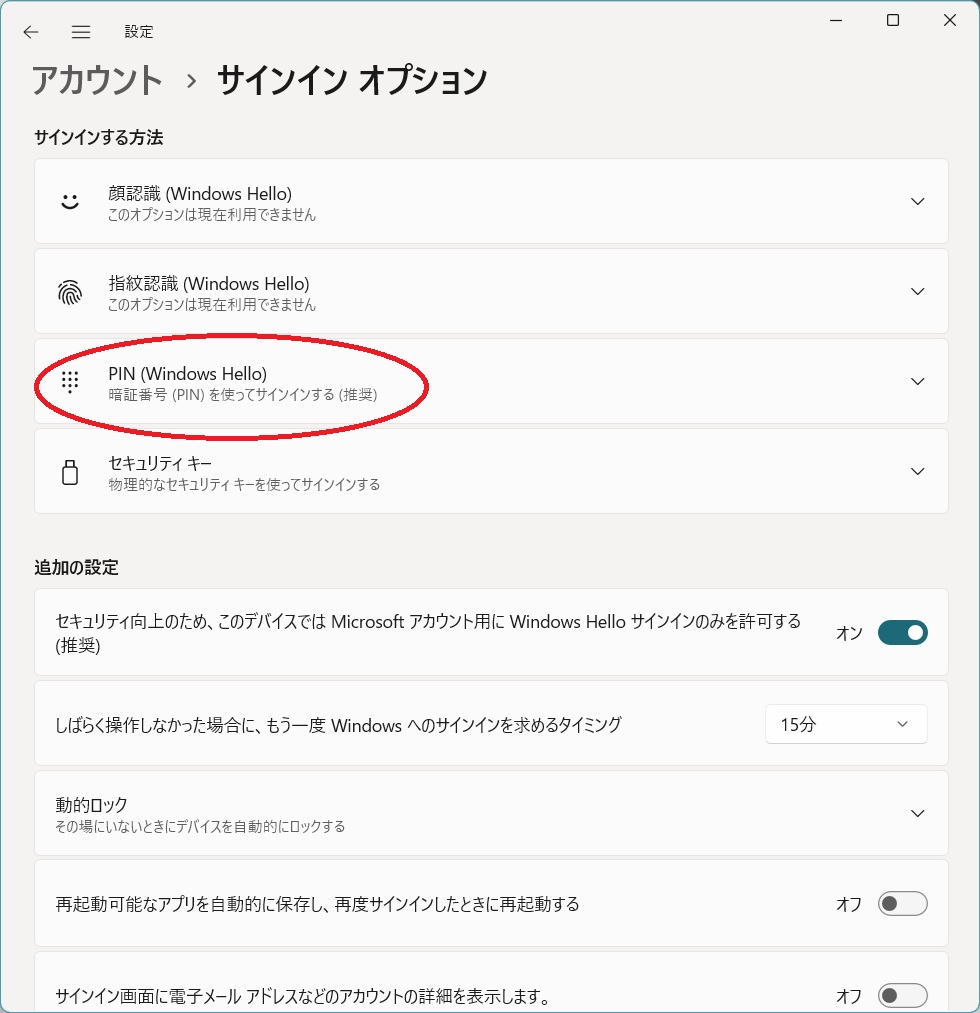The width and height of the screenshot is (980, 1013).
Task: Click the fingerprint recognition icon
Action: (x=69, y=292)
